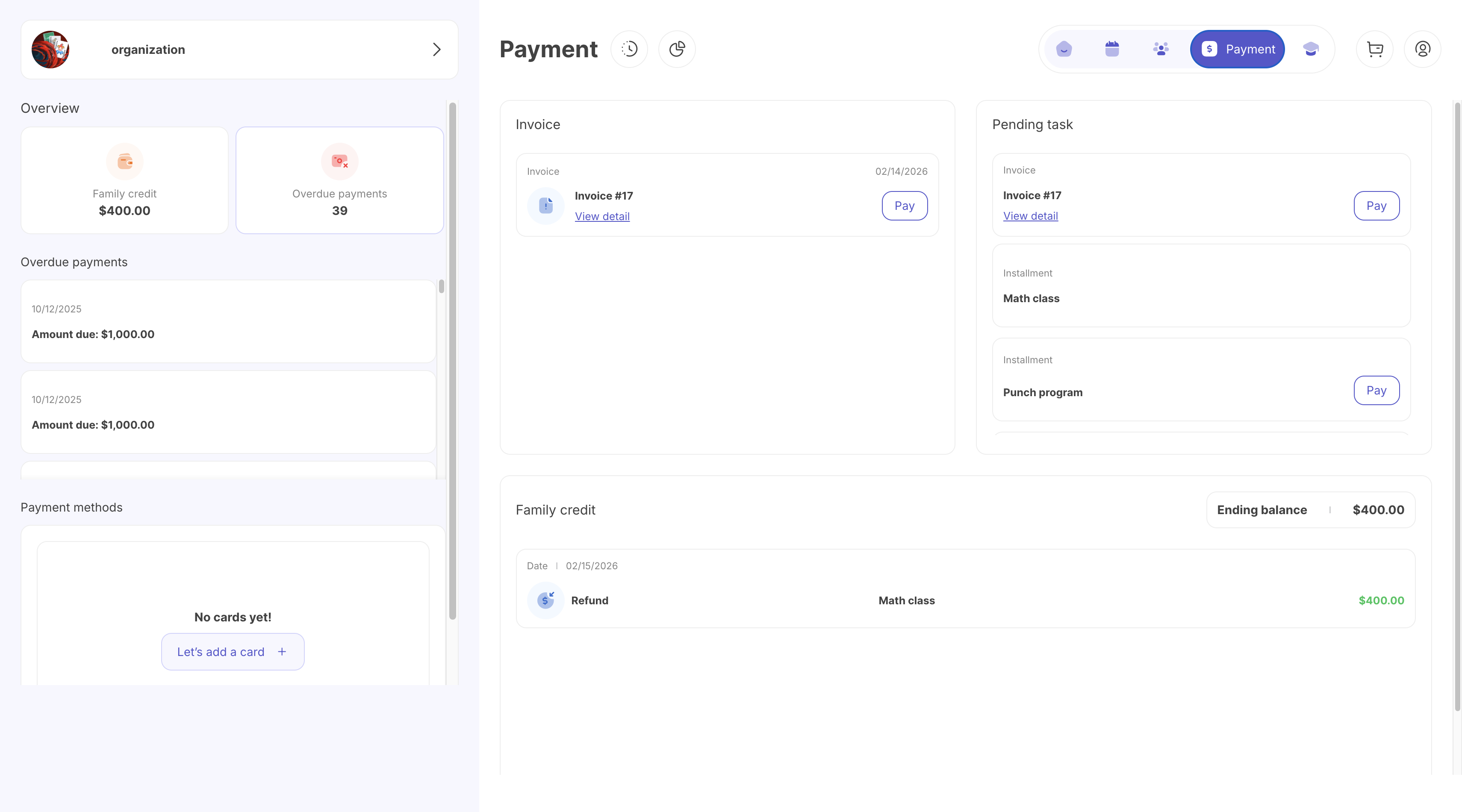Open View detail under Pending task invoice
The image size is (1462, 812).
coord(1030,216)
